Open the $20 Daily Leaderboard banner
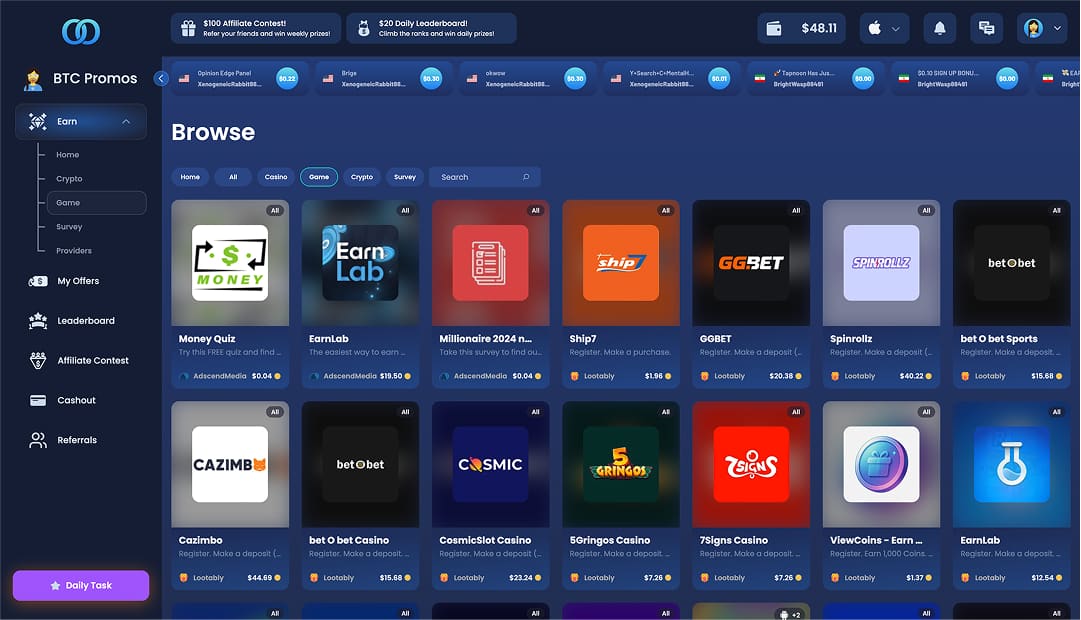This screenshot has height=620, width=1081. coord(432,28)
